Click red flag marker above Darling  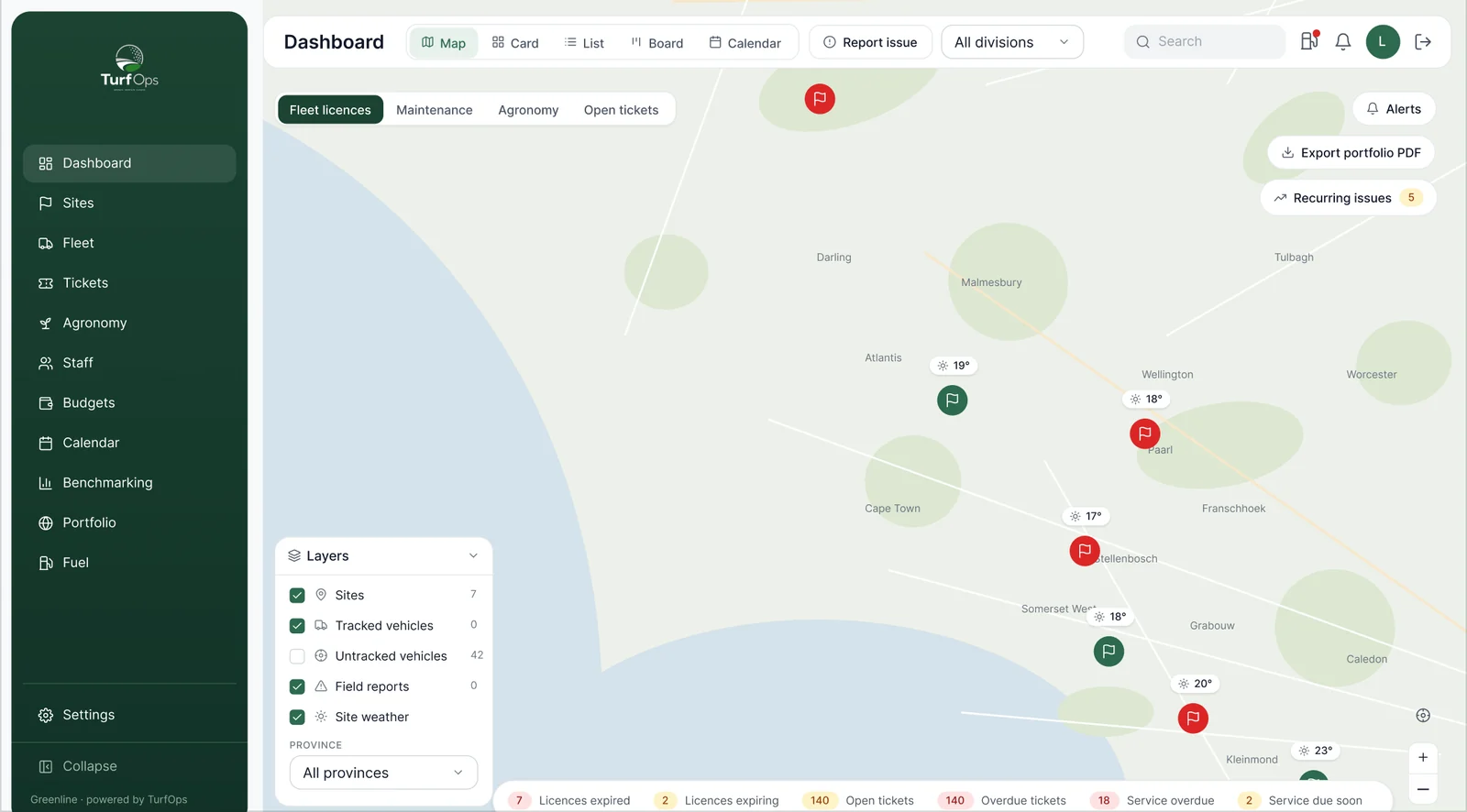tap(820, 98)
